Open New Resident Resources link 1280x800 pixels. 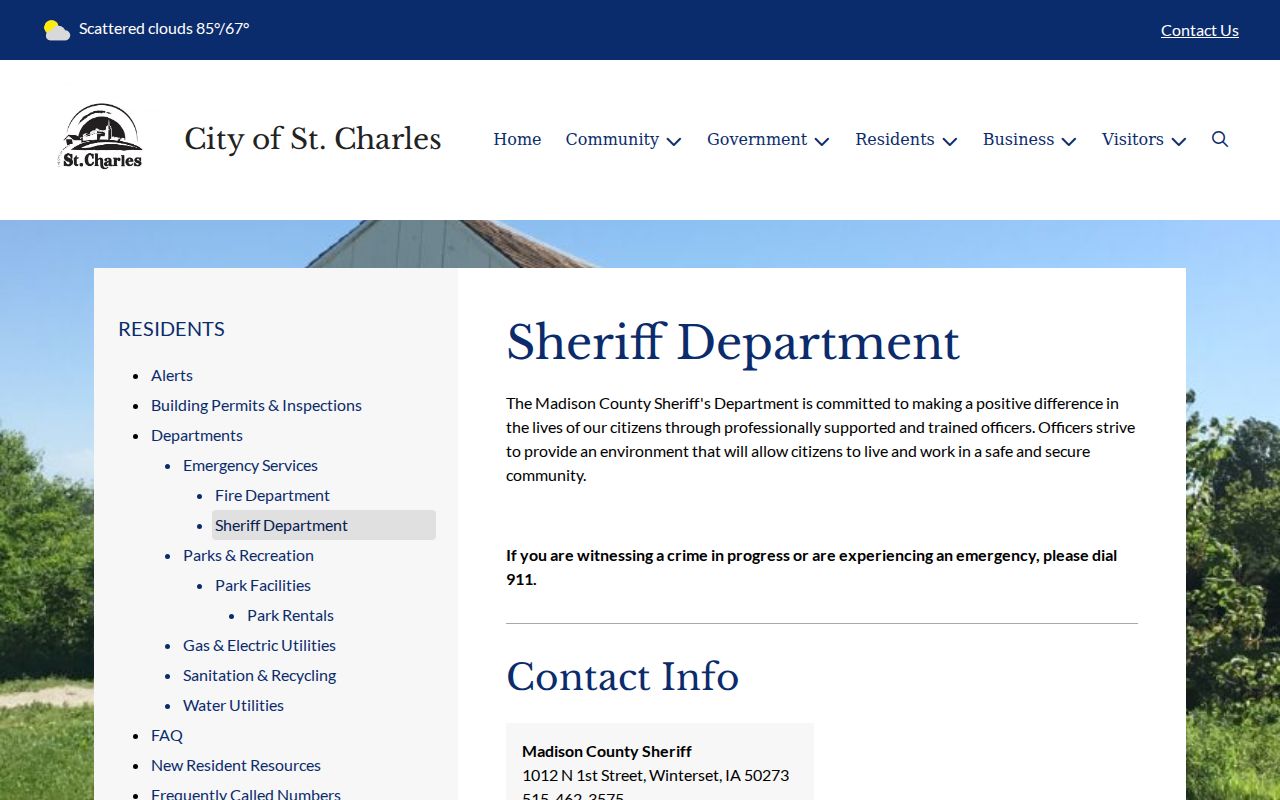click(236, 765)
